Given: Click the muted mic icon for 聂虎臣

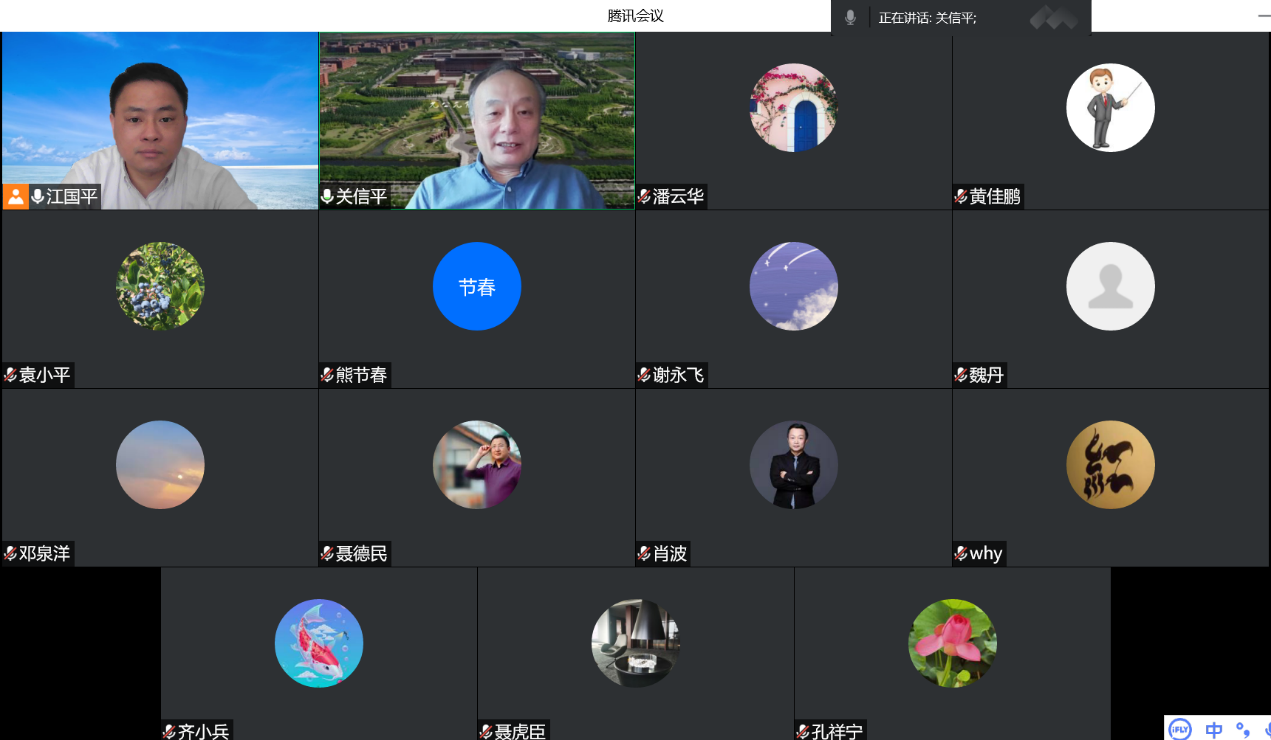Looking at the screenshot, I should point(486,732).
